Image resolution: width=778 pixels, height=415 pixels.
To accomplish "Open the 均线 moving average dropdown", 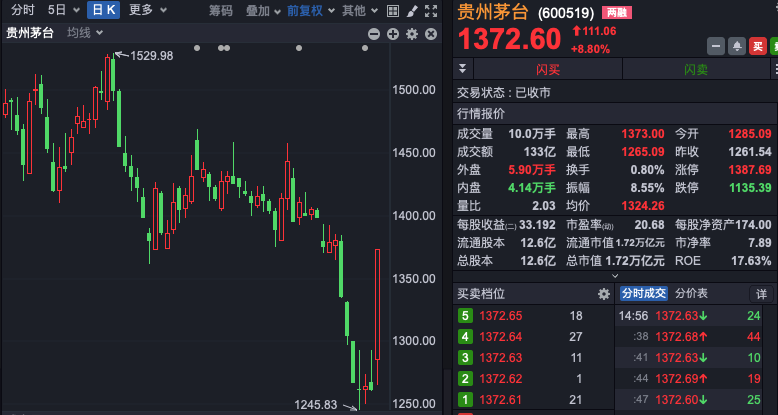I will coord(85,33).
